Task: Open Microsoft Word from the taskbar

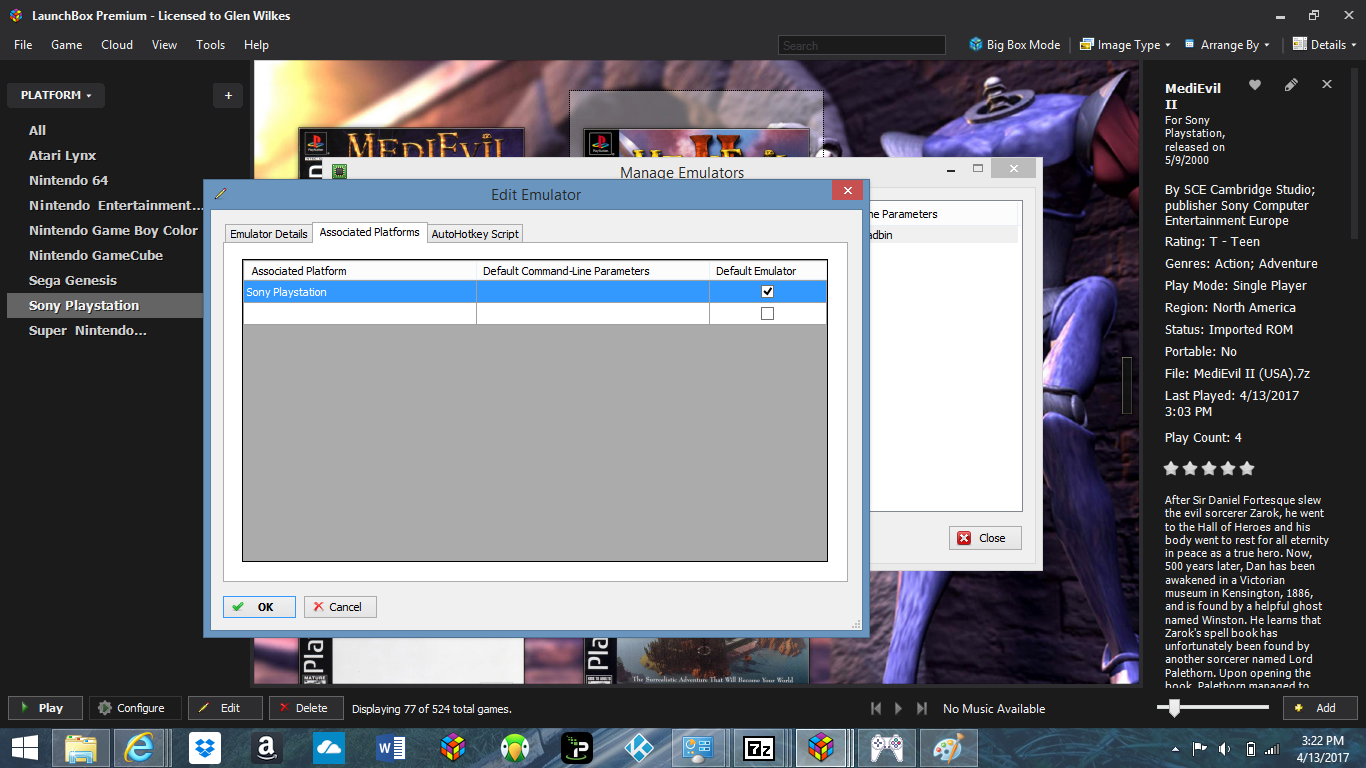Action: [x=390, y=747]
